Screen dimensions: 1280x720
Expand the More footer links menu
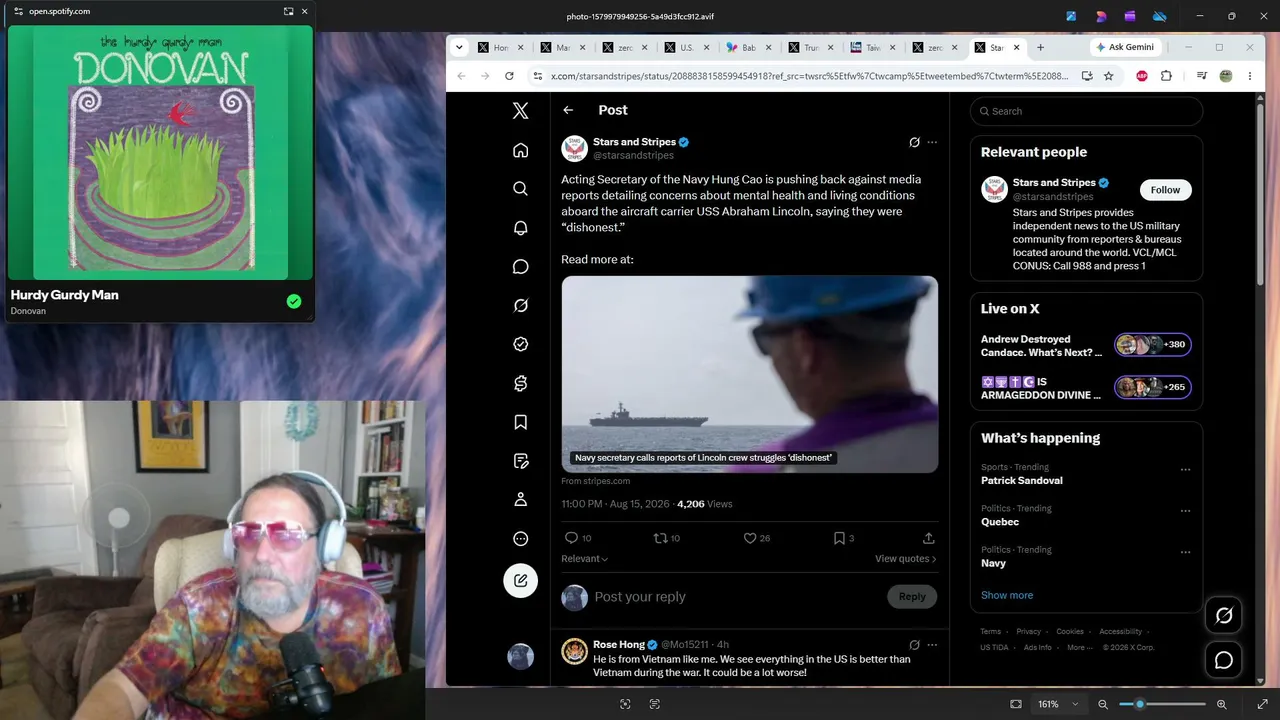coord(1079,647)
